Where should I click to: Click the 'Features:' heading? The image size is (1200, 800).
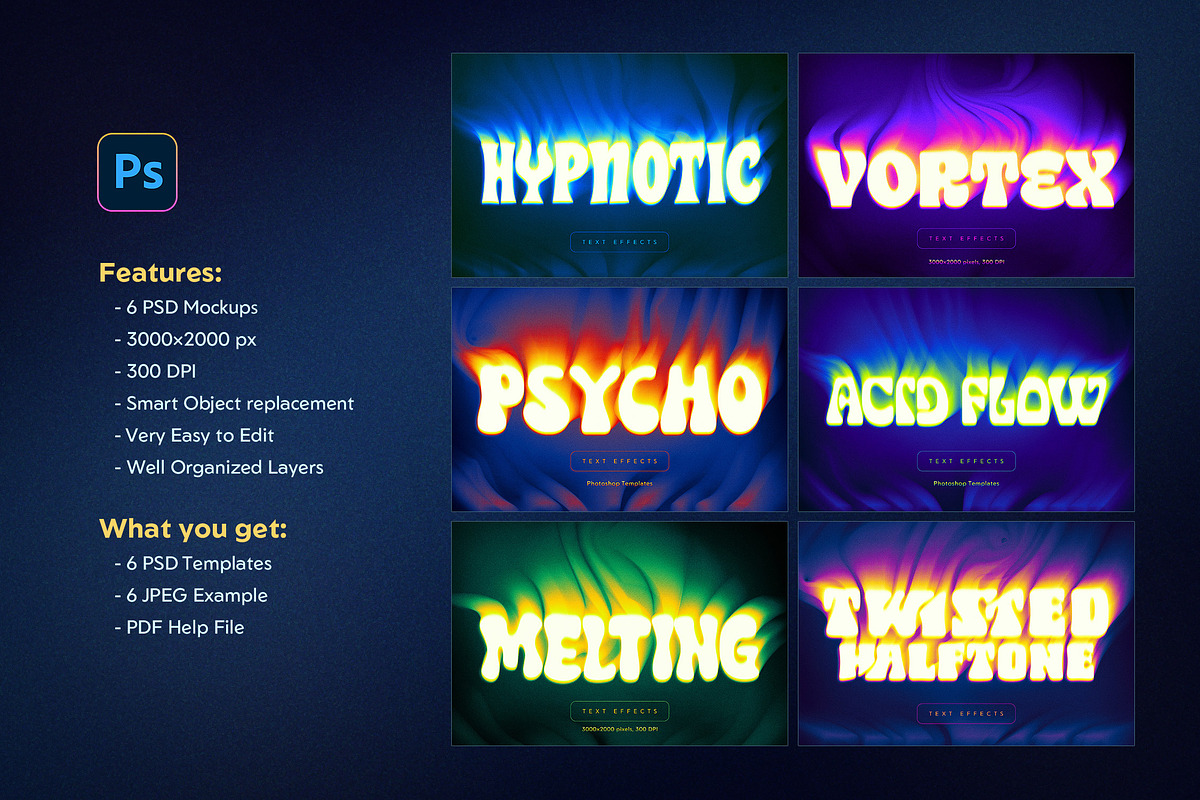[160, 272]
